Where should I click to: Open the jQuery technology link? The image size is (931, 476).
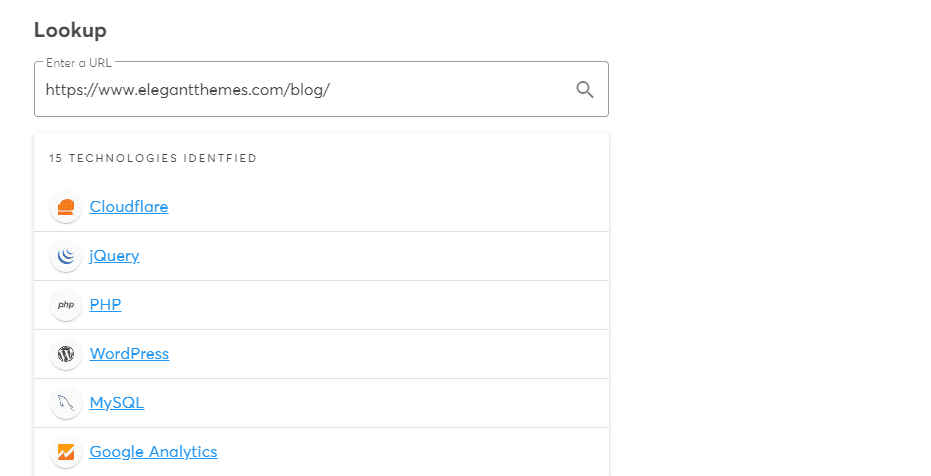(114, 256)
